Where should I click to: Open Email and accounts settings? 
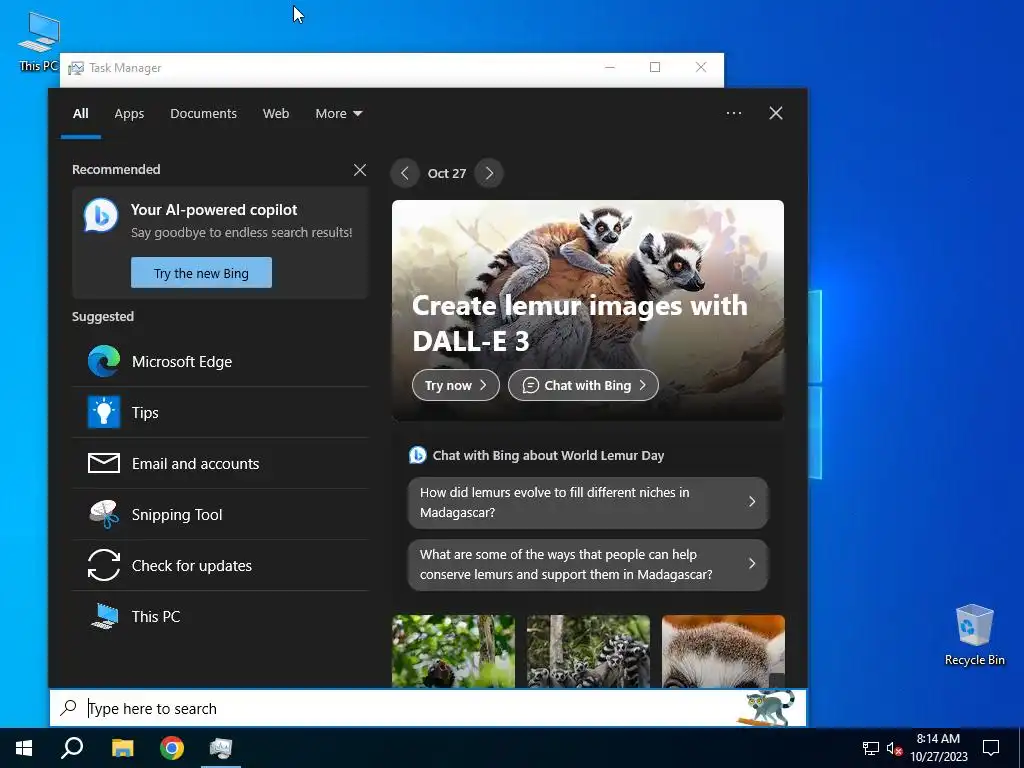tap(220, 463)
